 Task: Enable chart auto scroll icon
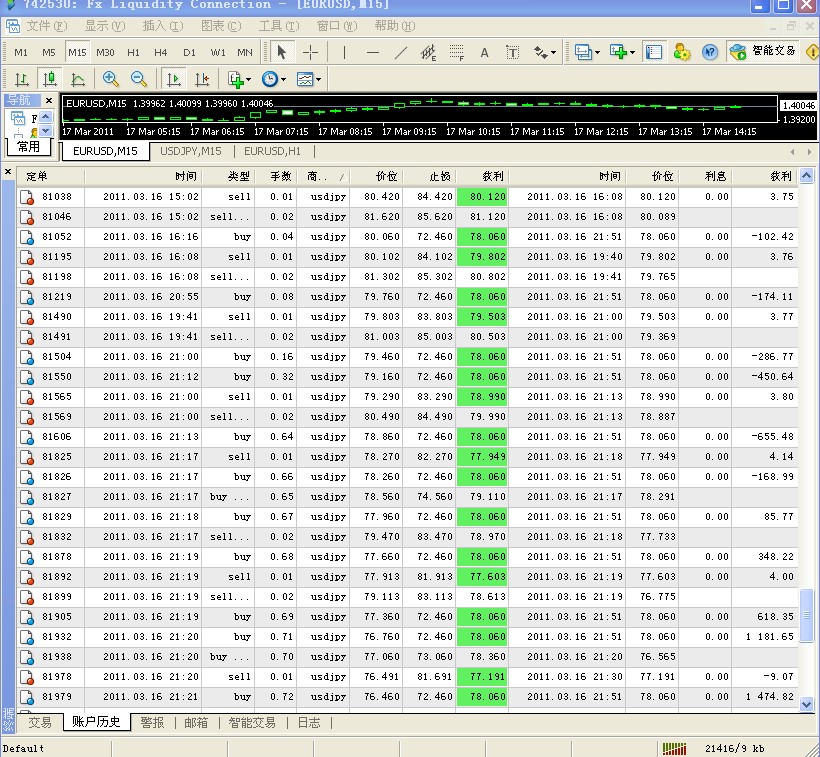point(174,79)
